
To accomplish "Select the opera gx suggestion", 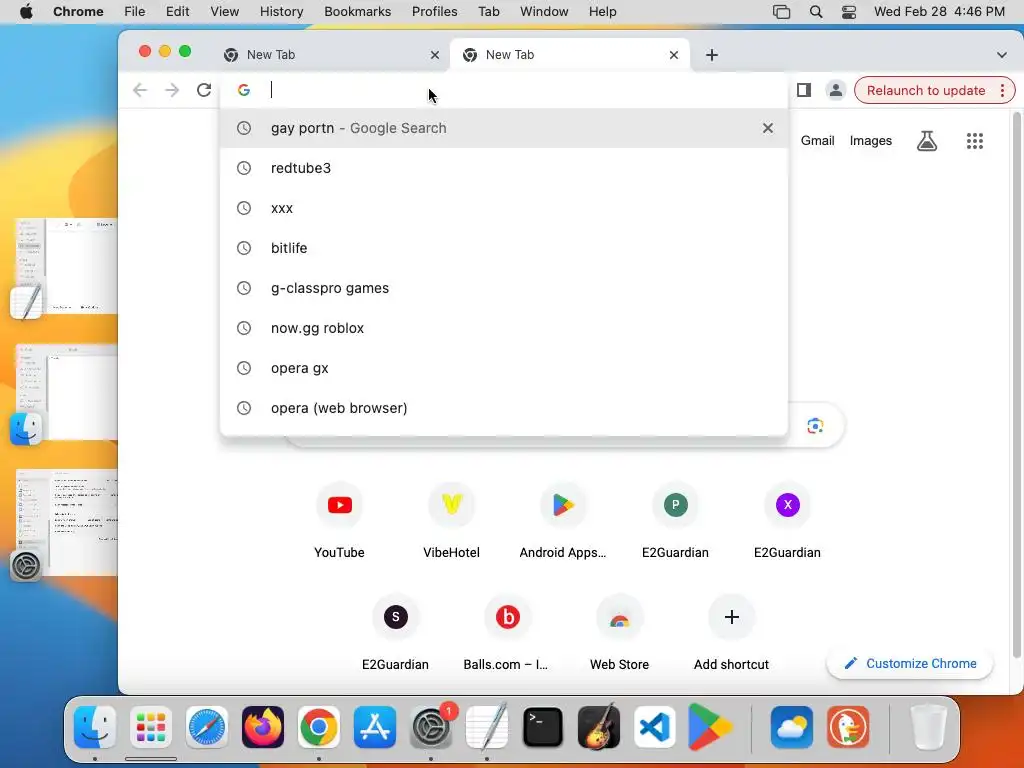I will tap(504, 368).
